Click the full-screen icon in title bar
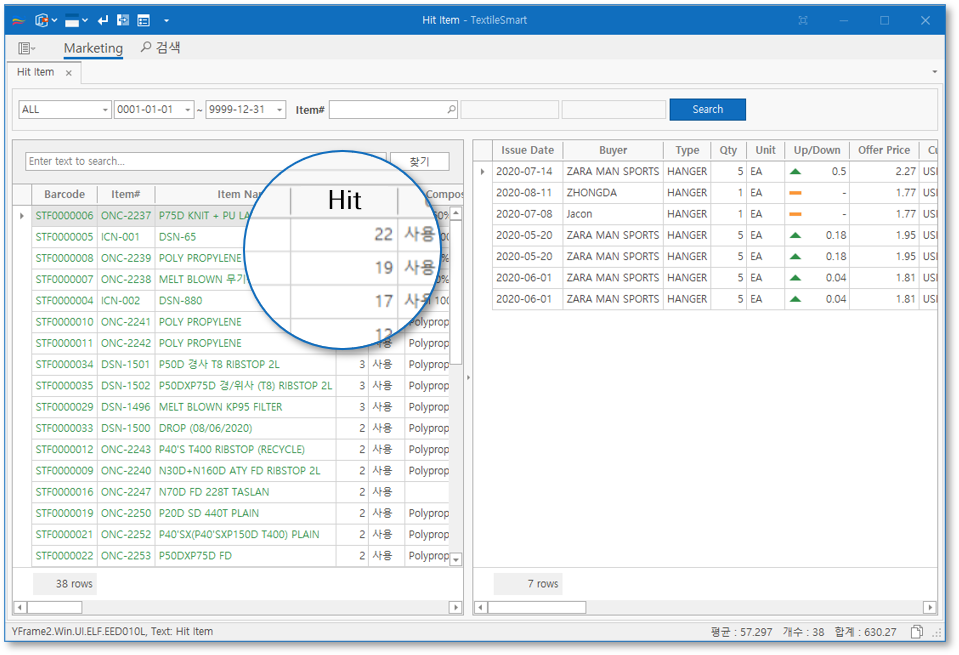This screenshot has width=959, height=655. [803, 20]
